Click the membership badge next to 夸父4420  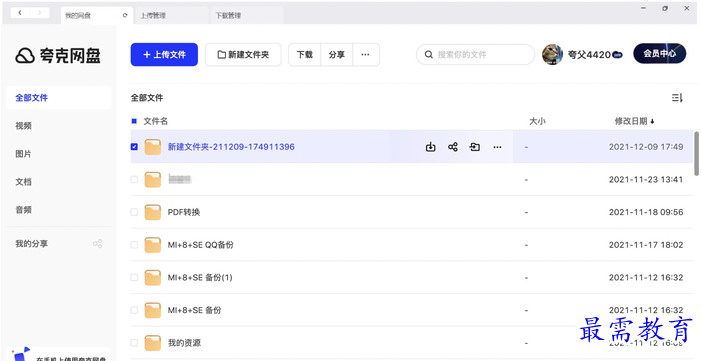(617, 55)
